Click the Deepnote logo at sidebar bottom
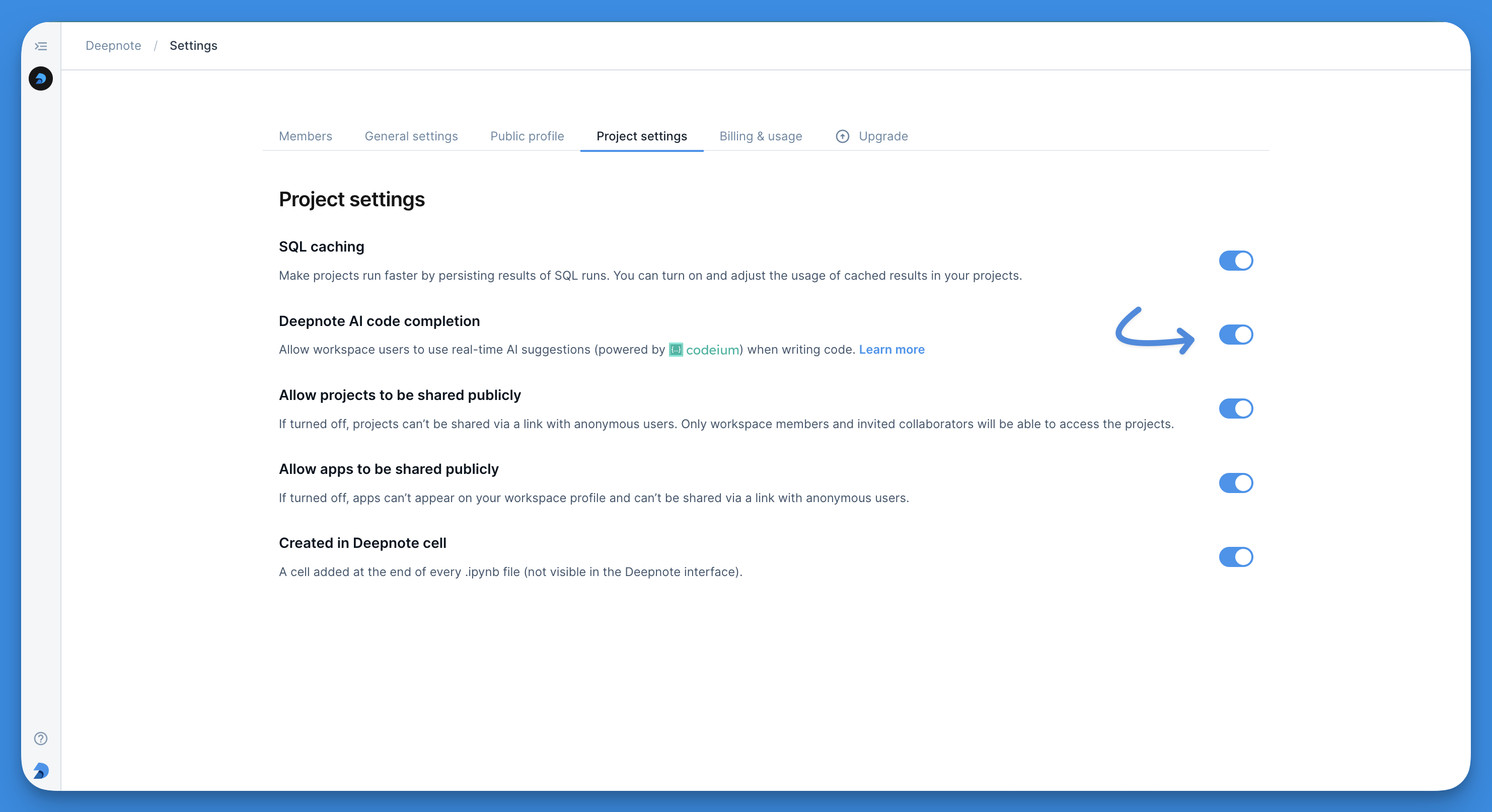 (41, 770)
